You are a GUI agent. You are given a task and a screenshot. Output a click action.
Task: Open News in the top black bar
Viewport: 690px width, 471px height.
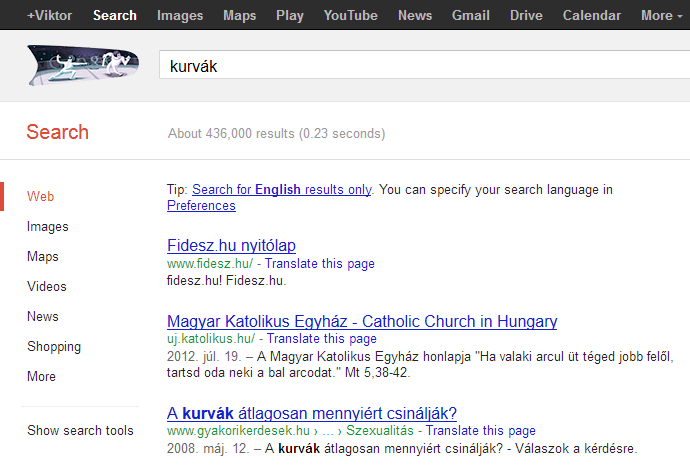point(415,15)
